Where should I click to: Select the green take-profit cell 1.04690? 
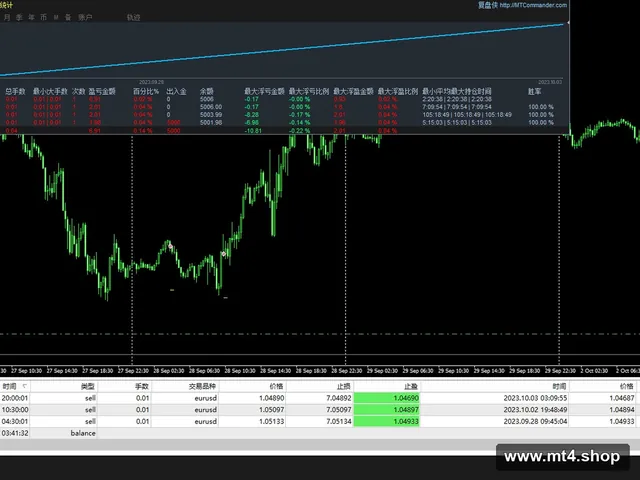click(387, 398)
